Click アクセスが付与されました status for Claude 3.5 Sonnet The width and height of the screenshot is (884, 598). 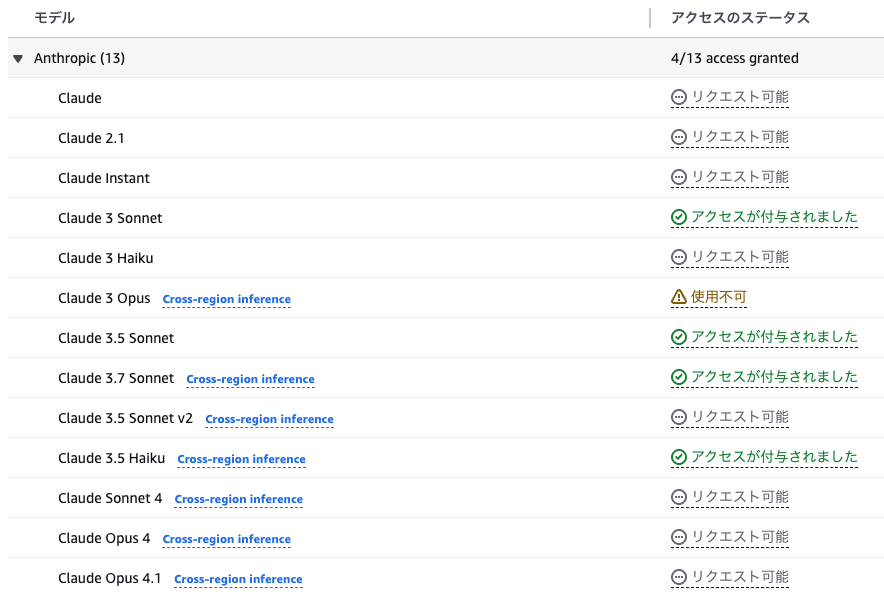(x=774, y=338)
